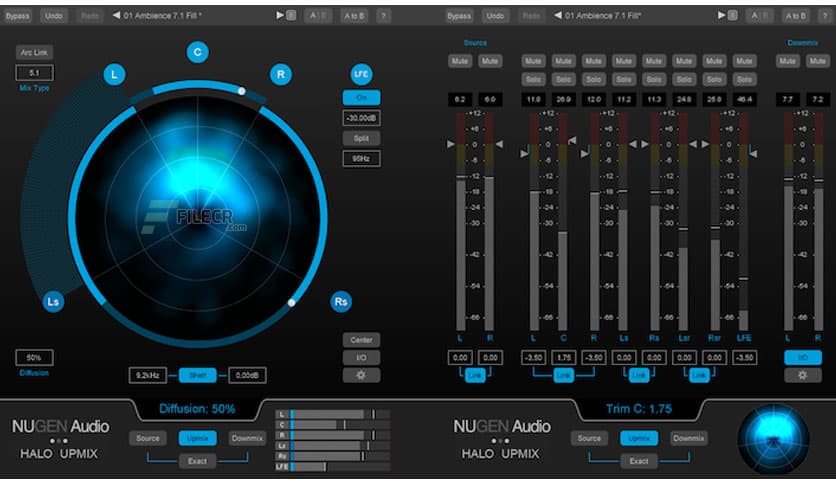The height and width of the screenshot is (484, 836).
Task: Open preset name menu in right window
Action: 603,15
